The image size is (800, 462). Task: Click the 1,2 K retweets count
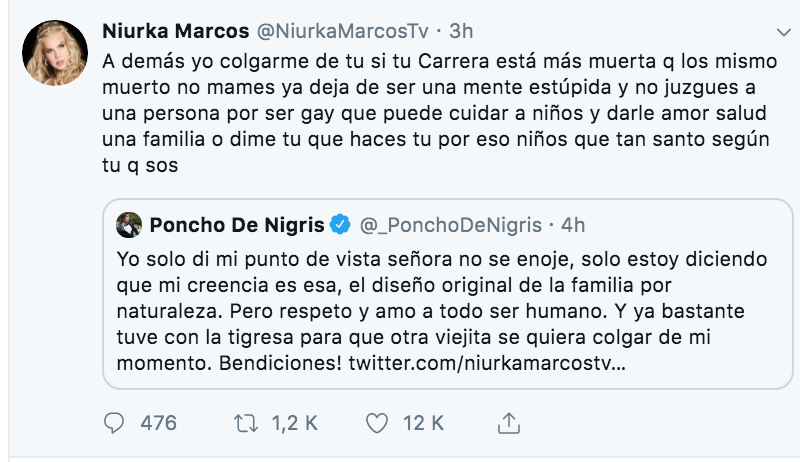pos(294,423)
